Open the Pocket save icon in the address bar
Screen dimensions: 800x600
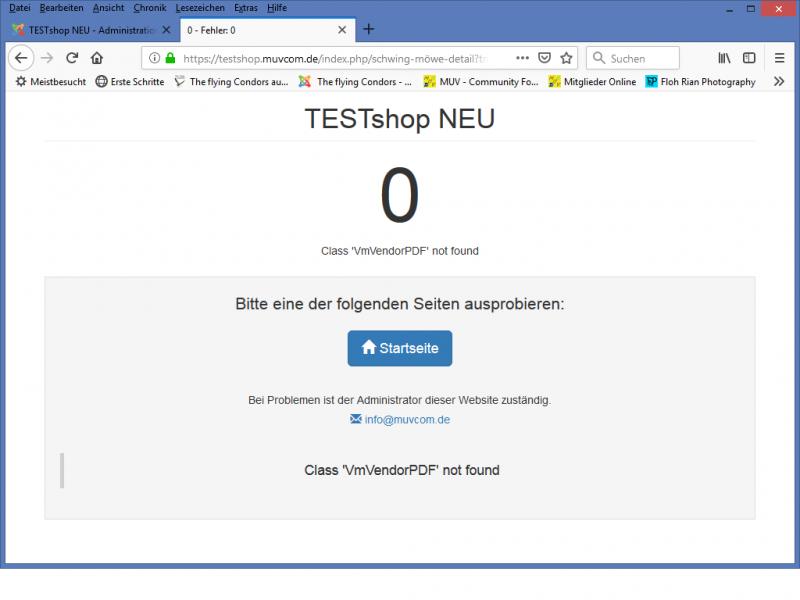[x=545, y=58]
